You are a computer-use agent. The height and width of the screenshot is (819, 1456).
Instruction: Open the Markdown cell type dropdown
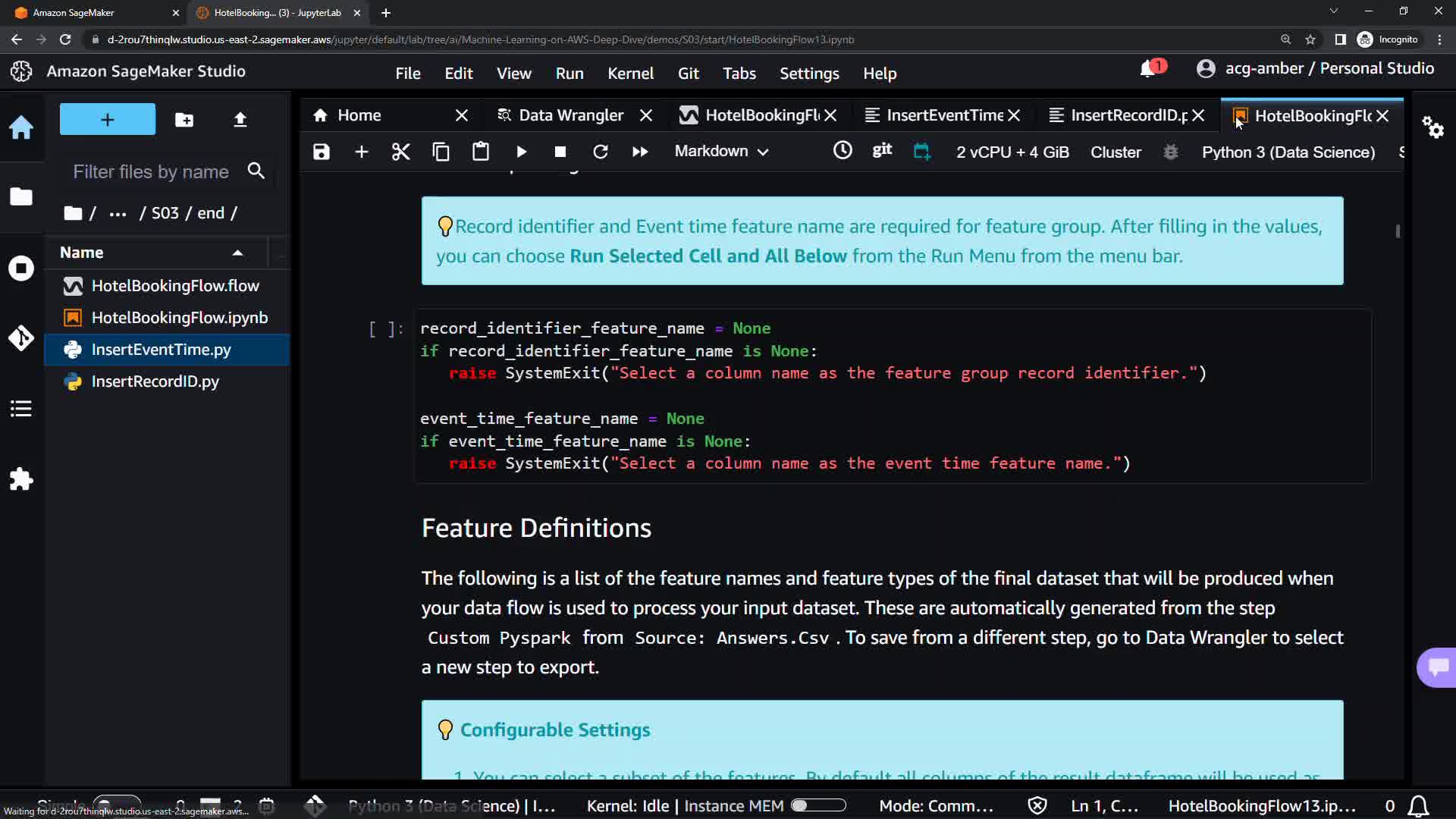click(721, 152)
